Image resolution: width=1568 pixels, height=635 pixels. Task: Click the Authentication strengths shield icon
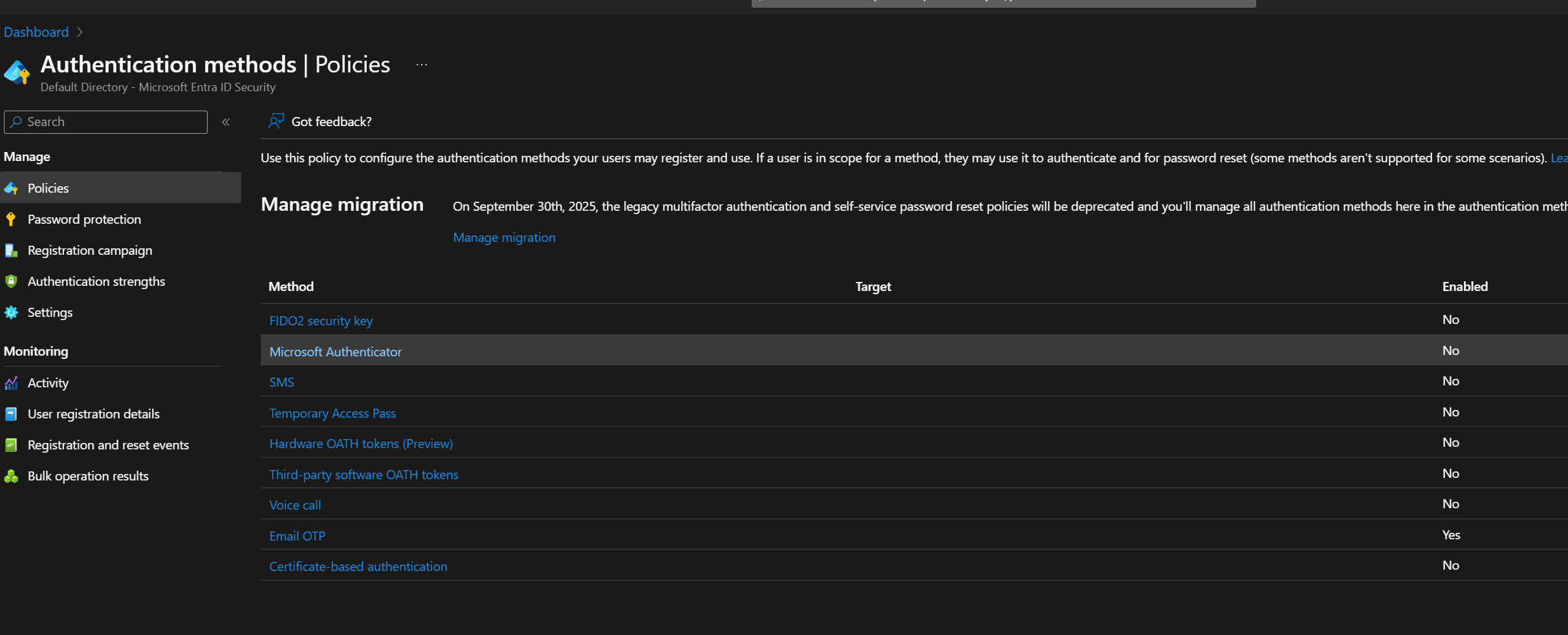point(11,281)
